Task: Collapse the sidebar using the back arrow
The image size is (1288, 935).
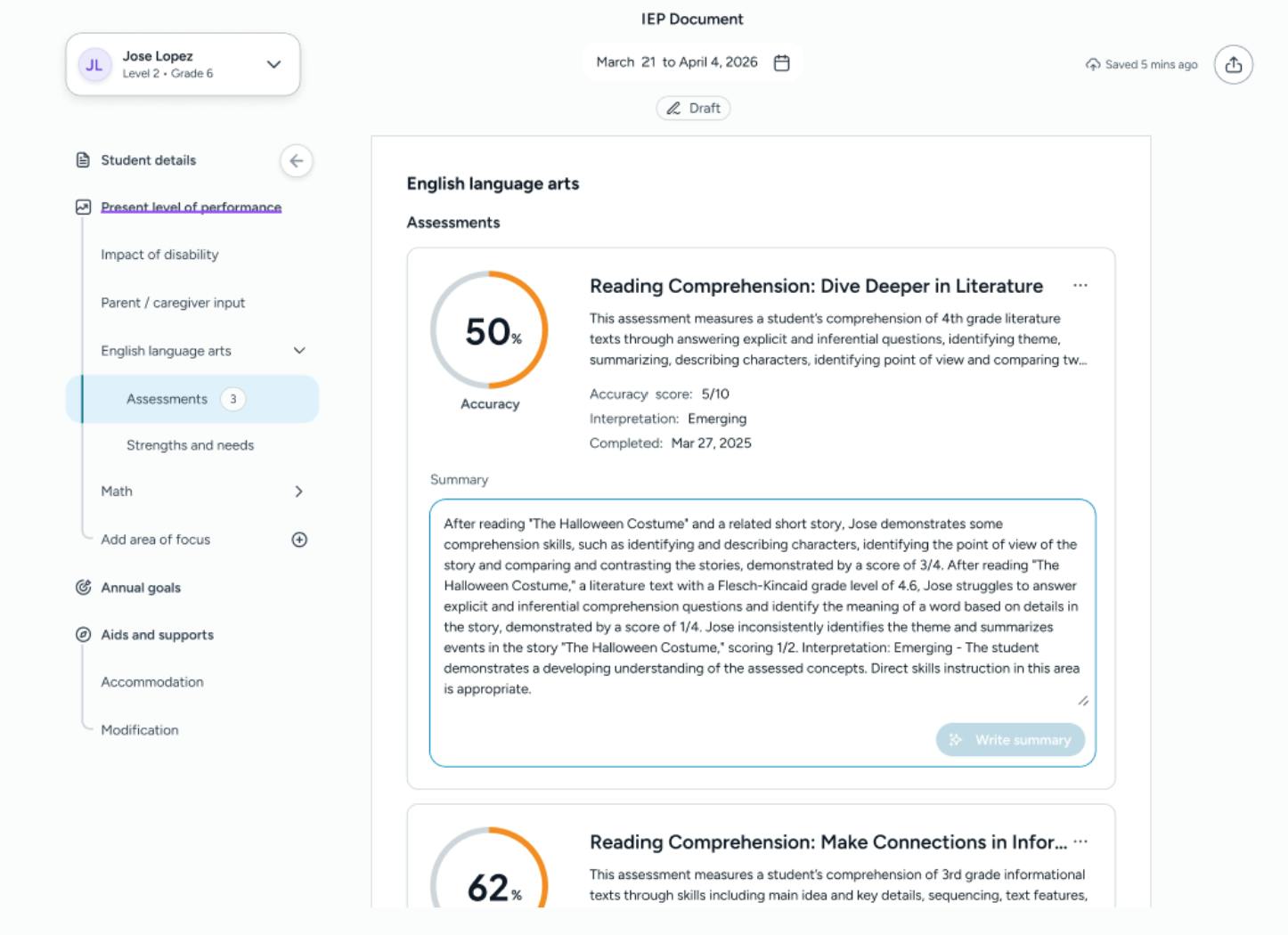Action: [x=297, y=161]
